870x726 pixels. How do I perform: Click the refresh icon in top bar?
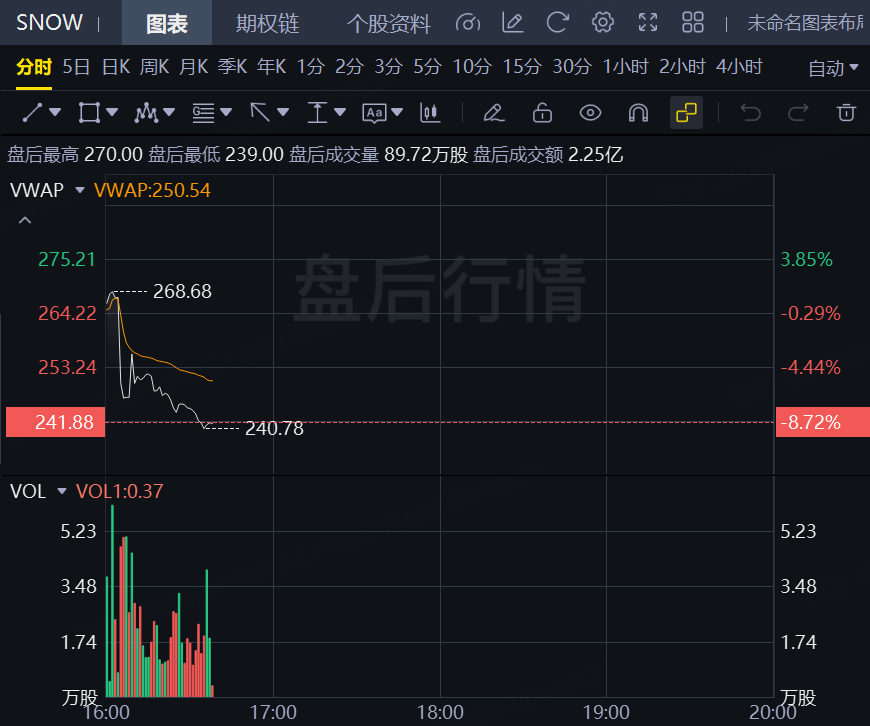click(558, 23)
